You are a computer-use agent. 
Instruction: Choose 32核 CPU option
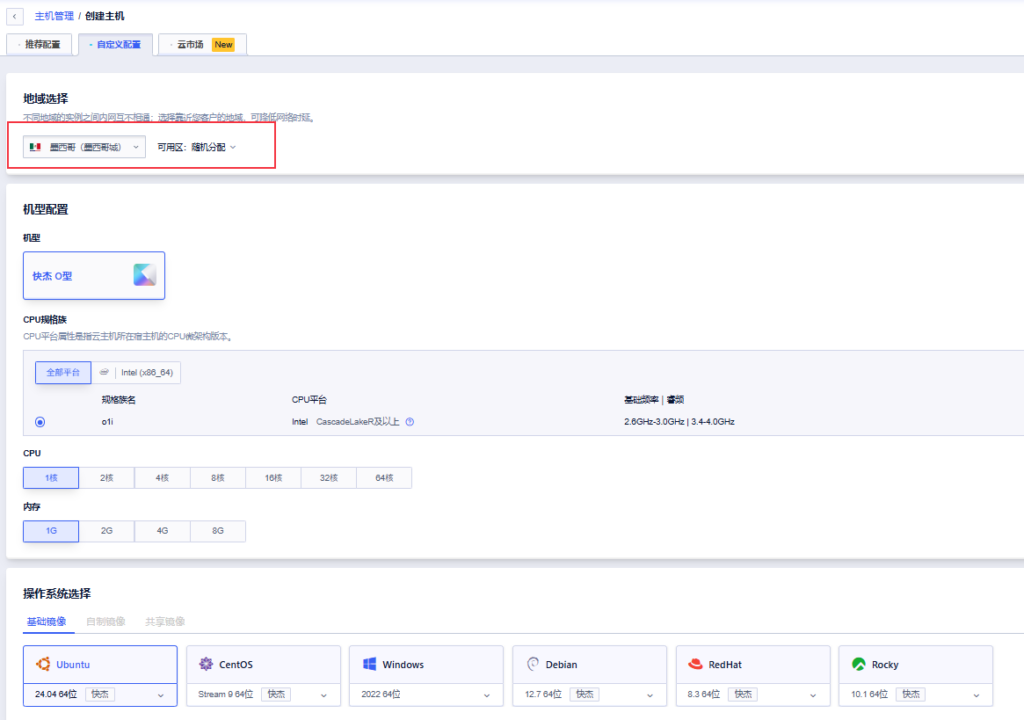tap(328, 478)
